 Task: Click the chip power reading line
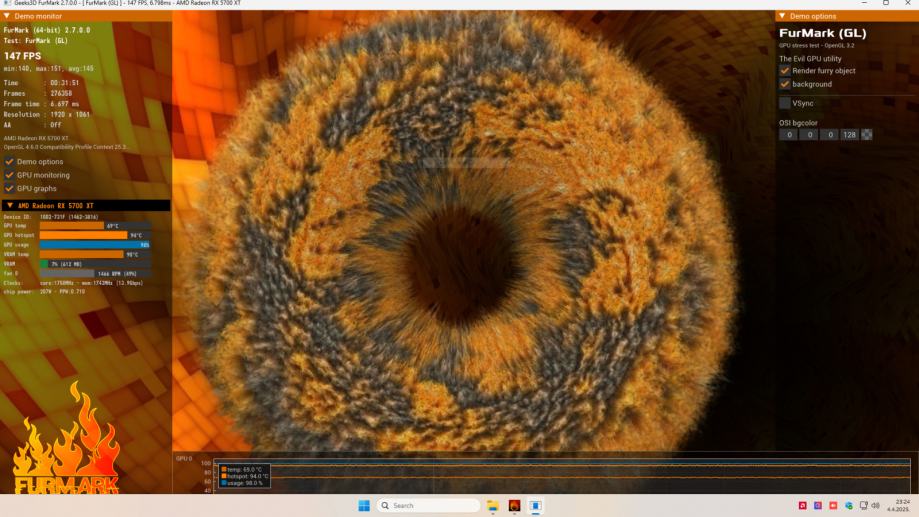tap(45, 291)
